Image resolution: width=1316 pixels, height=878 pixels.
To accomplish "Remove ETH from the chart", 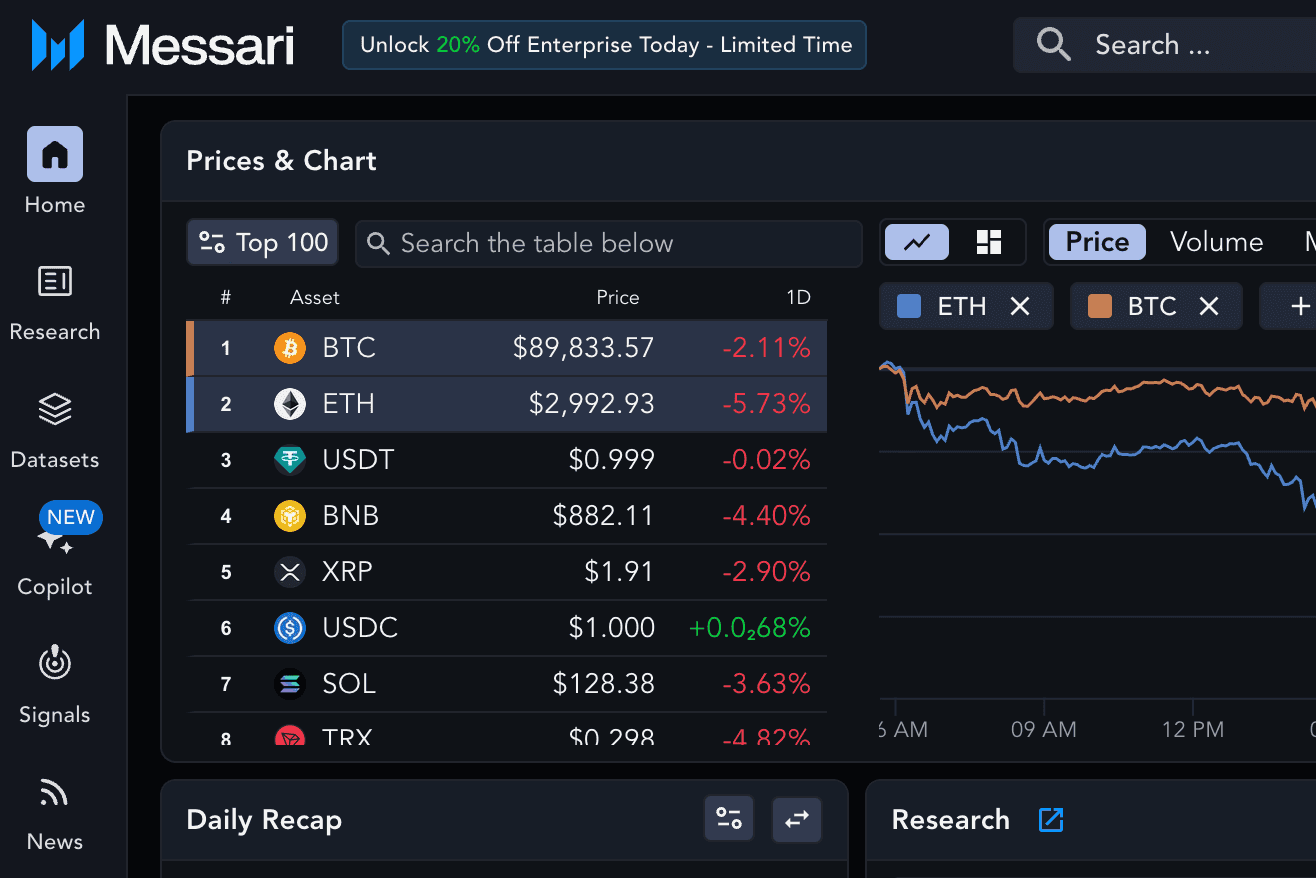I will [1019, 306].
